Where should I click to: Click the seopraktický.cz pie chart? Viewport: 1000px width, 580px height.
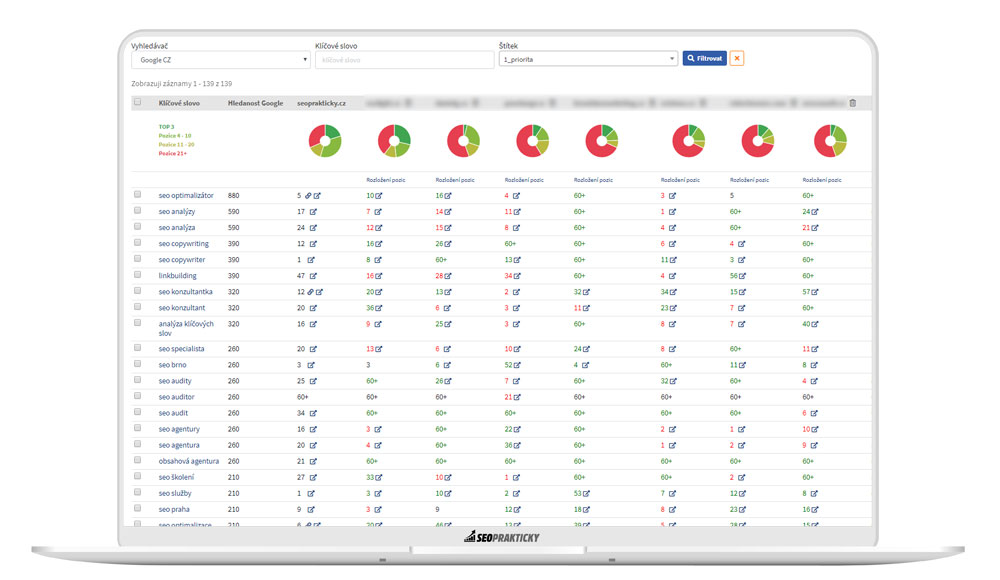[x=325, y=141]
